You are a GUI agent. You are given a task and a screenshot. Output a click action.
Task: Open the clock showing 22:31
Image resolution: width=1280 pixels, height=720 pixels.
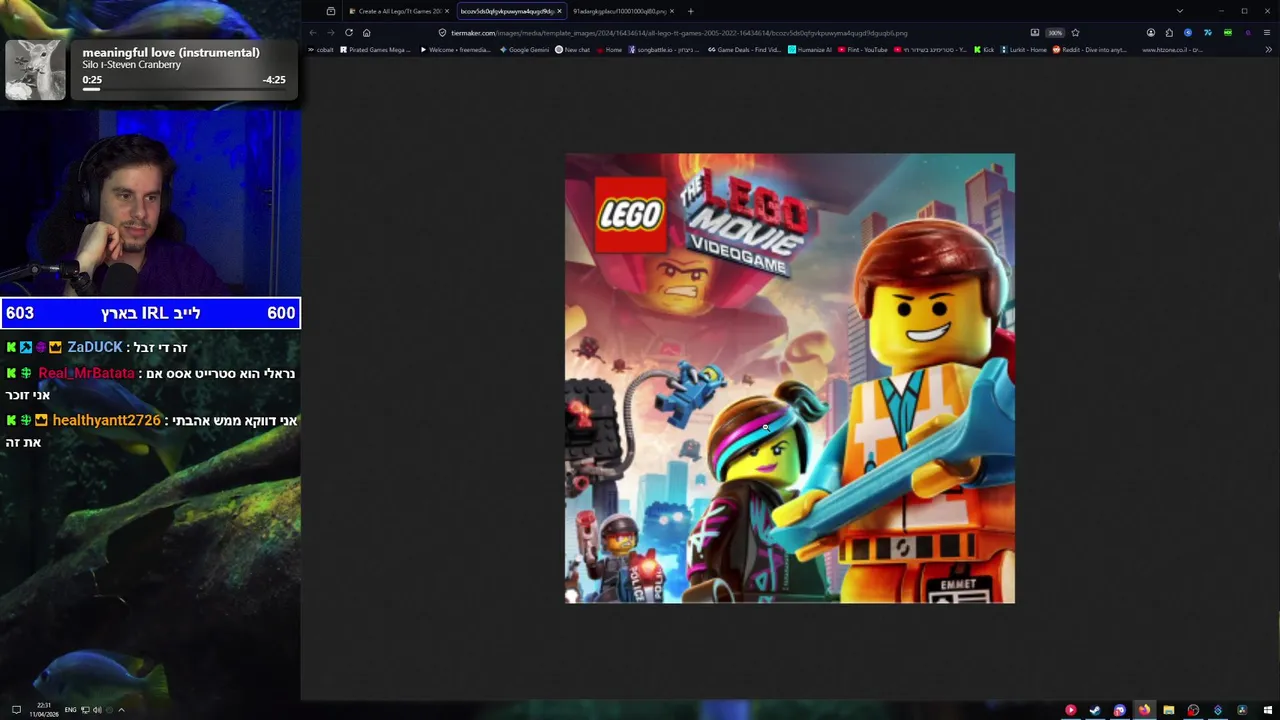pyautogui.click(x=44, y=710)
